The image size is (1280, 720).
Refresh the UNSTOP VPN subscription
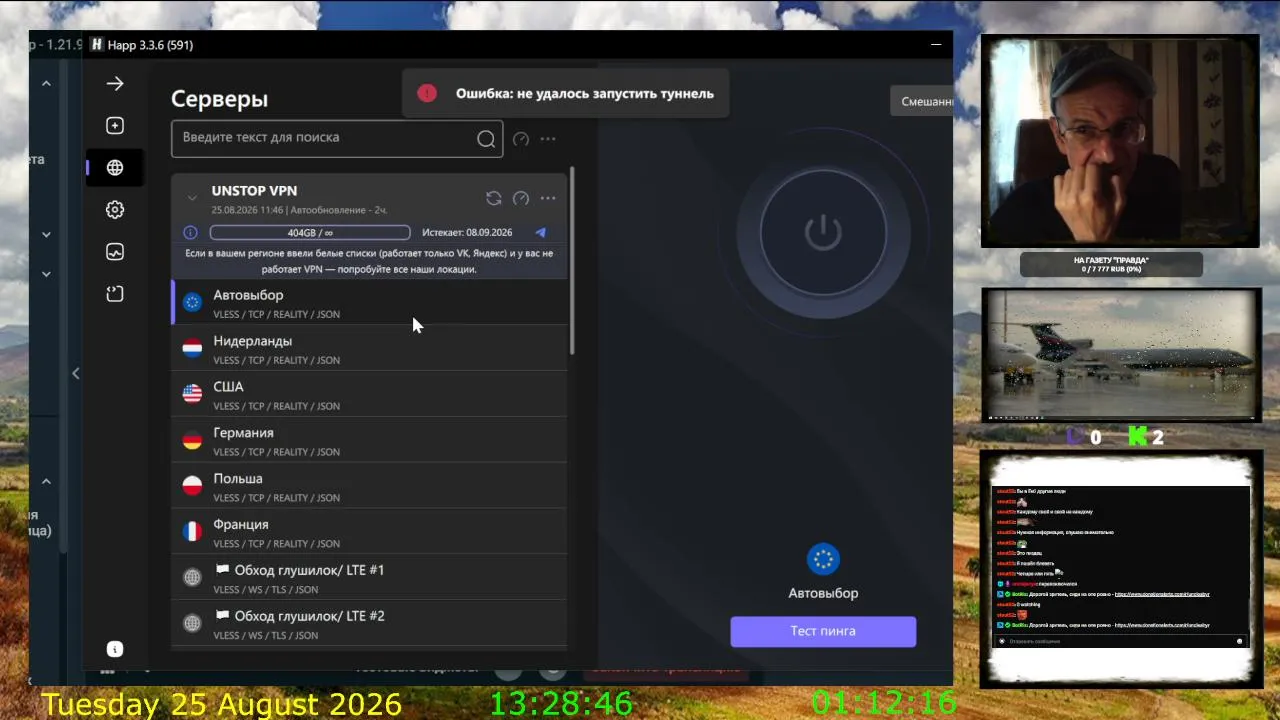494,198
